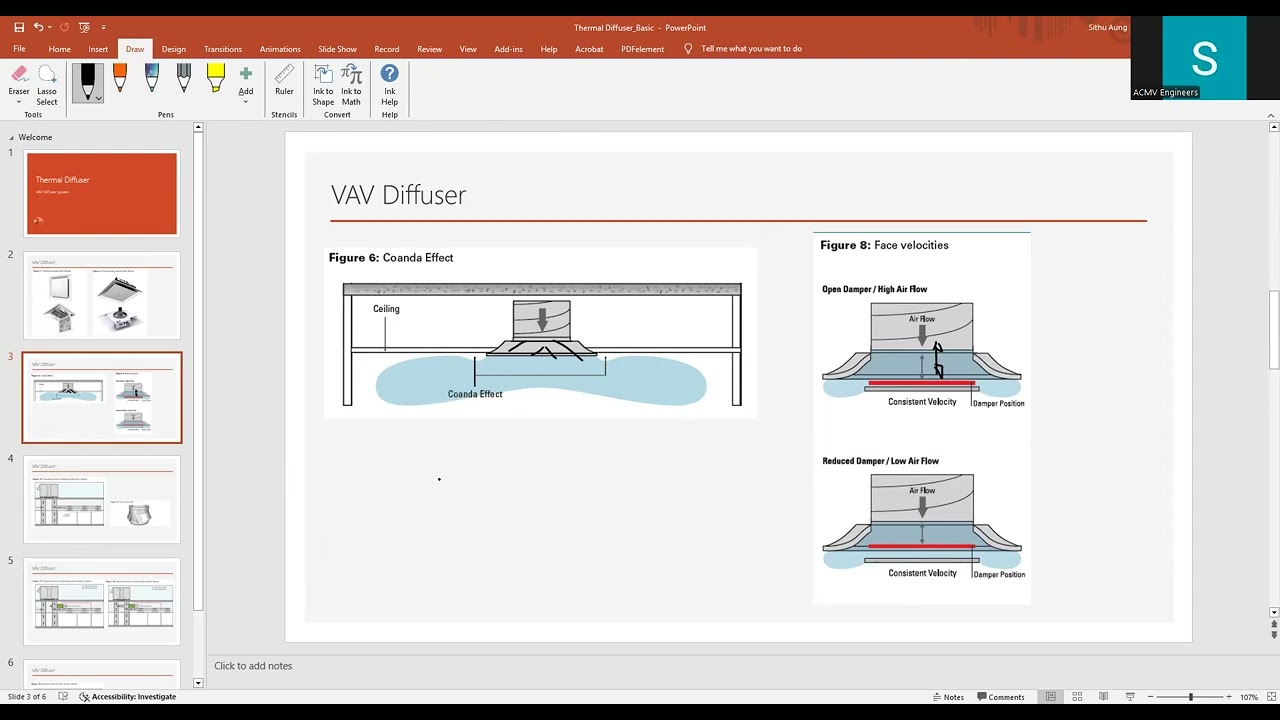Start slideshow from beginning in Quick Access
This screenshot has height=720, width=1280.
tap(84, 27)
